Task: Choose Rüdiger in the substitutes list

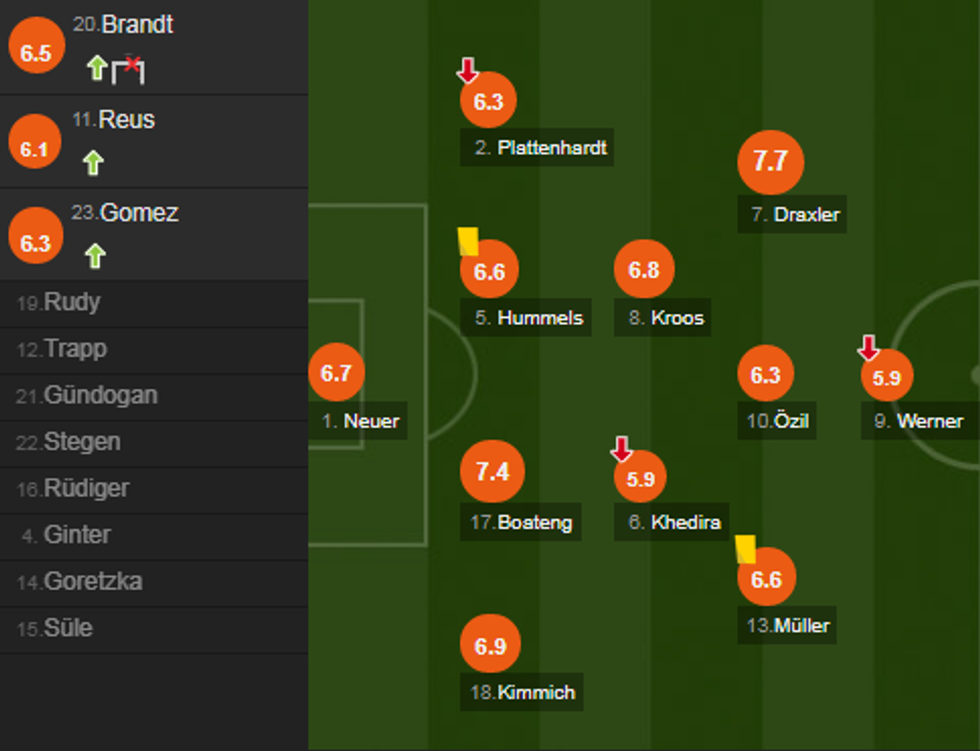Action: (x=86, y=489)
